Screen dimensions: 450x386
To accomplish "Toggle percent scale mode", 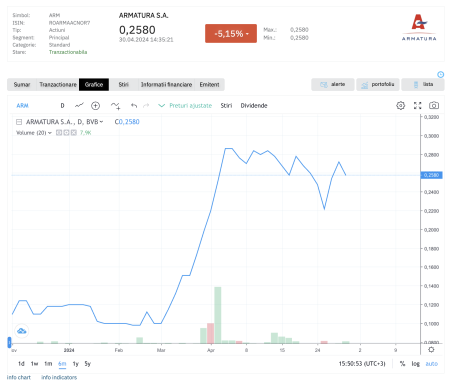I will (x=402, y=364).
